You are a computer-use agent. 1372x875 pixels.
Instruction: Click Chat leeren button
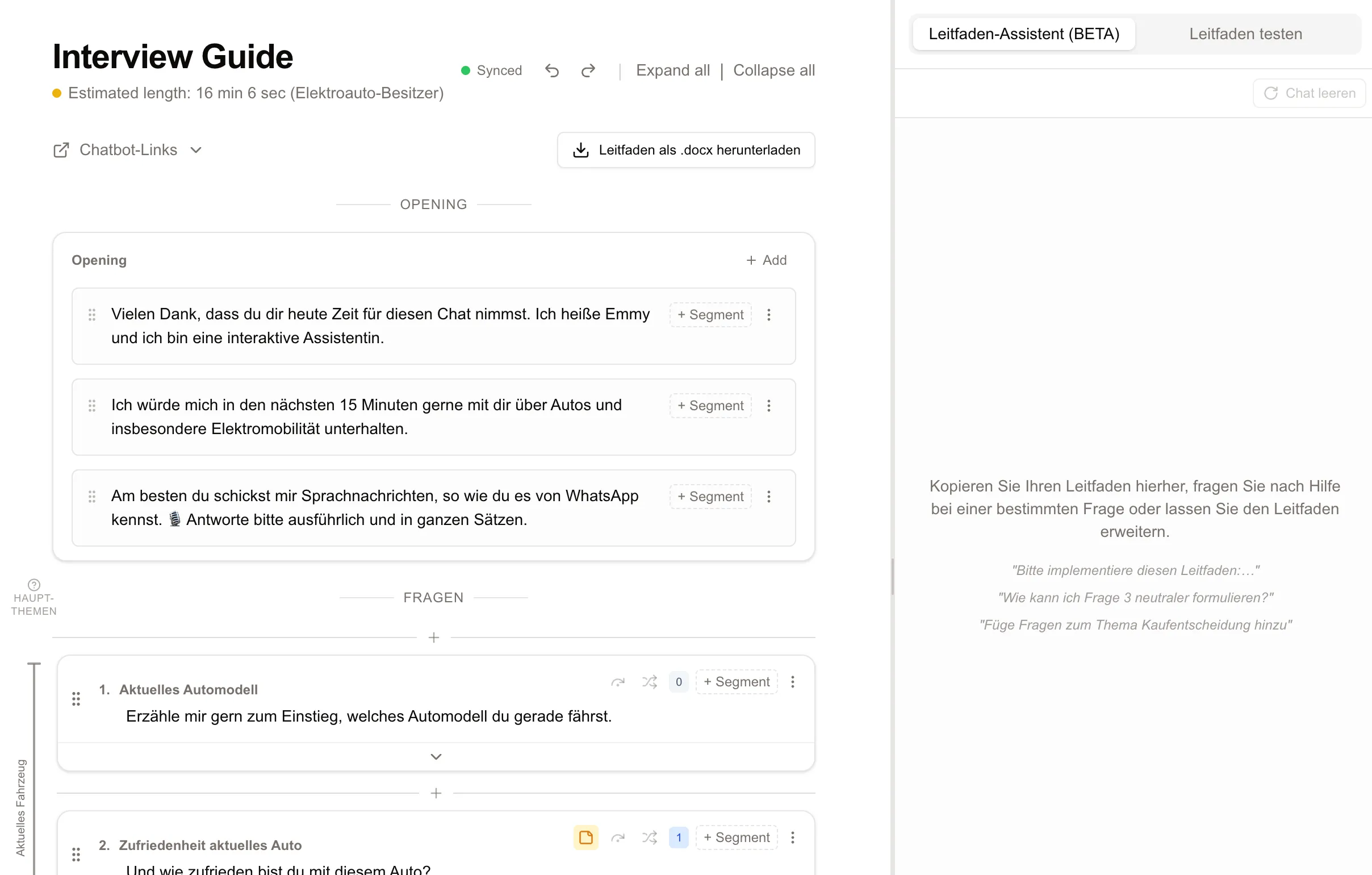point(1310,93)
